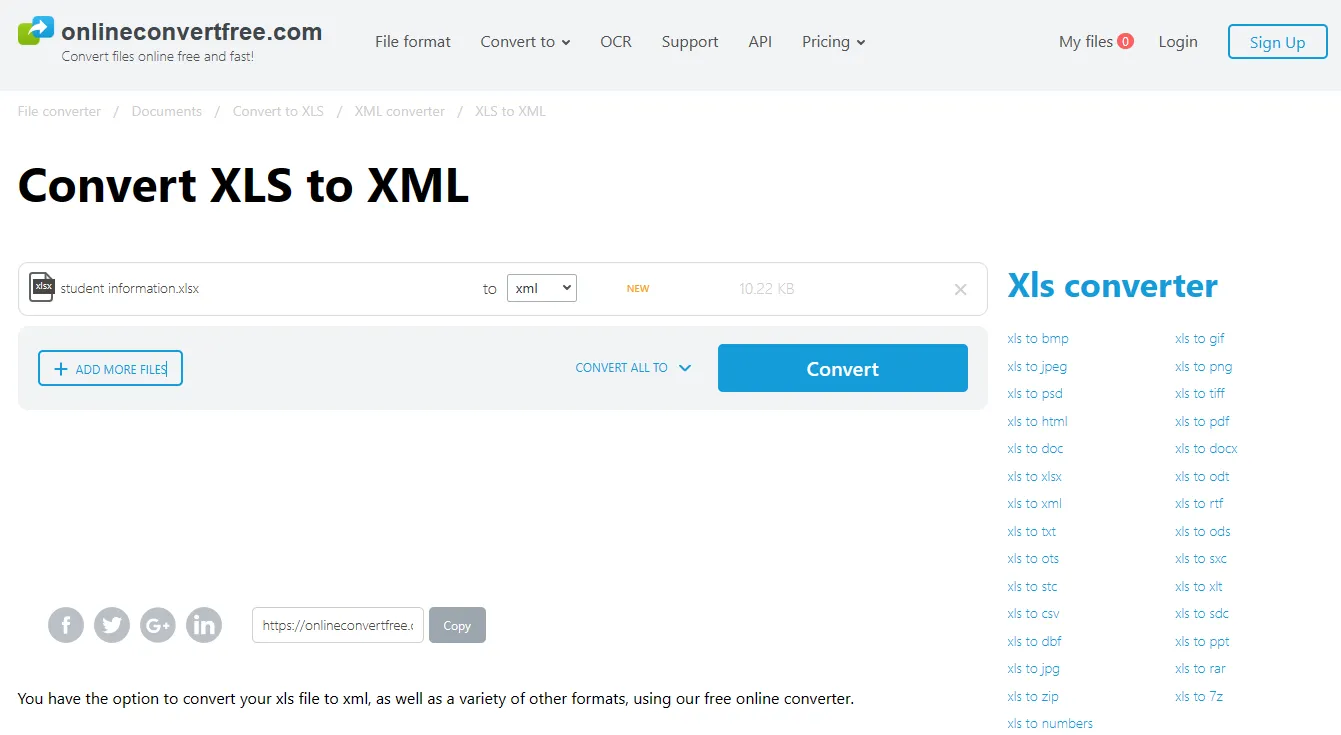Open the xls to ppt link
The image size is (1341, 735).
pyautogui.click(x=1202, y=641)
